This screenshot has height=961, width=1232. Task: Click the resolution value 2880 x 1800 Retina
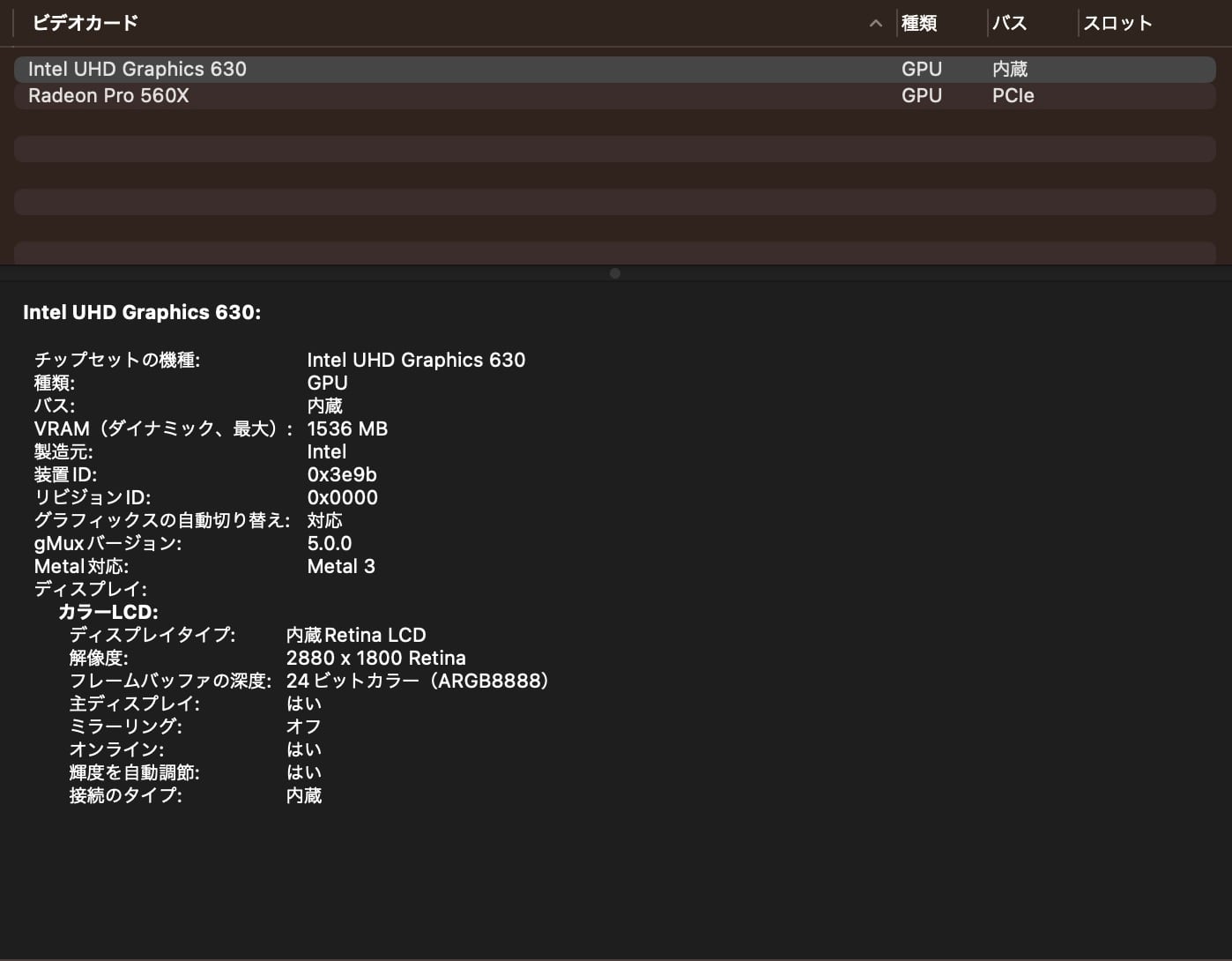(x=376, y=659)
